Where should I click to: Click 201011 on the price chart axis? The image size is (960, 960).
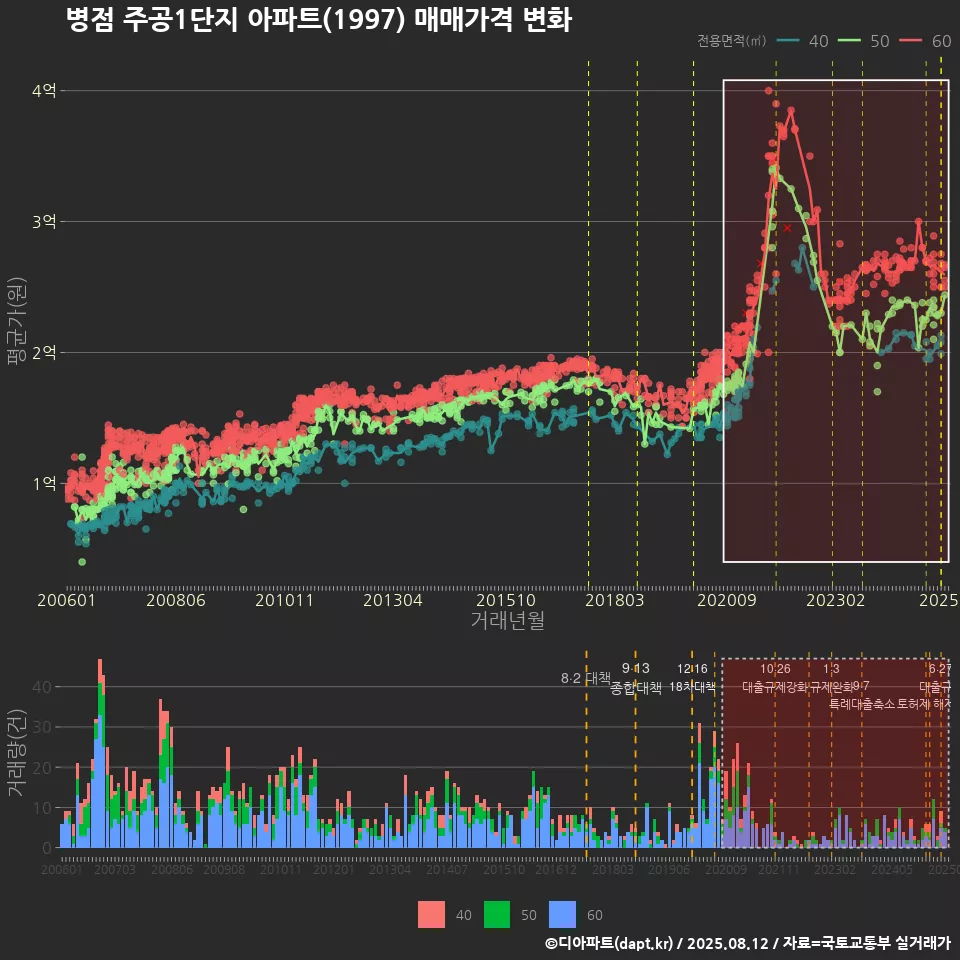pyautogui.click(x=284, y=600)
